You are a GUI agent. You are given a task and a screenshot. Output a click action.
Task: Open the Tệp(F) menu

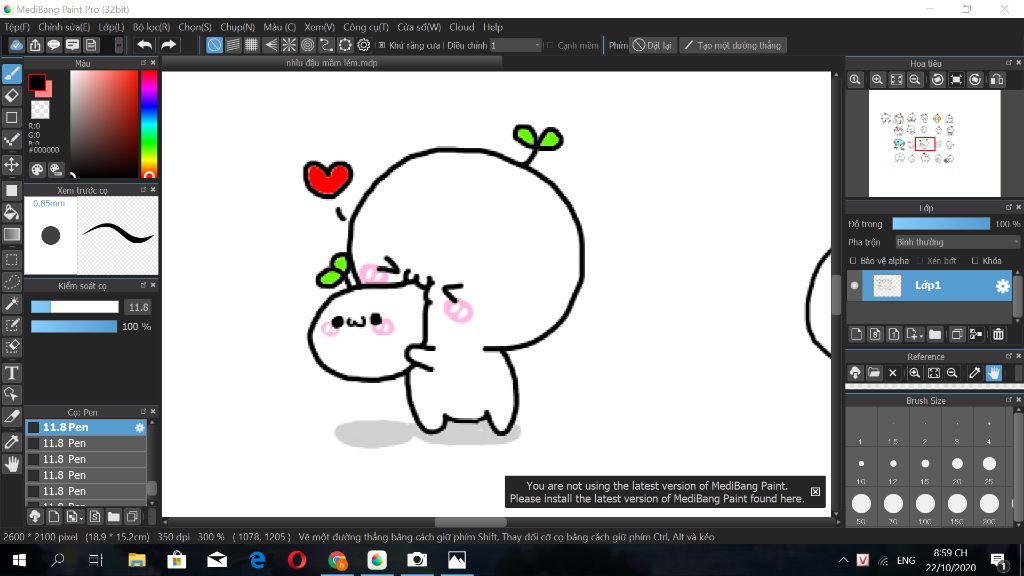pyautogui.click(x=17, y=27)
